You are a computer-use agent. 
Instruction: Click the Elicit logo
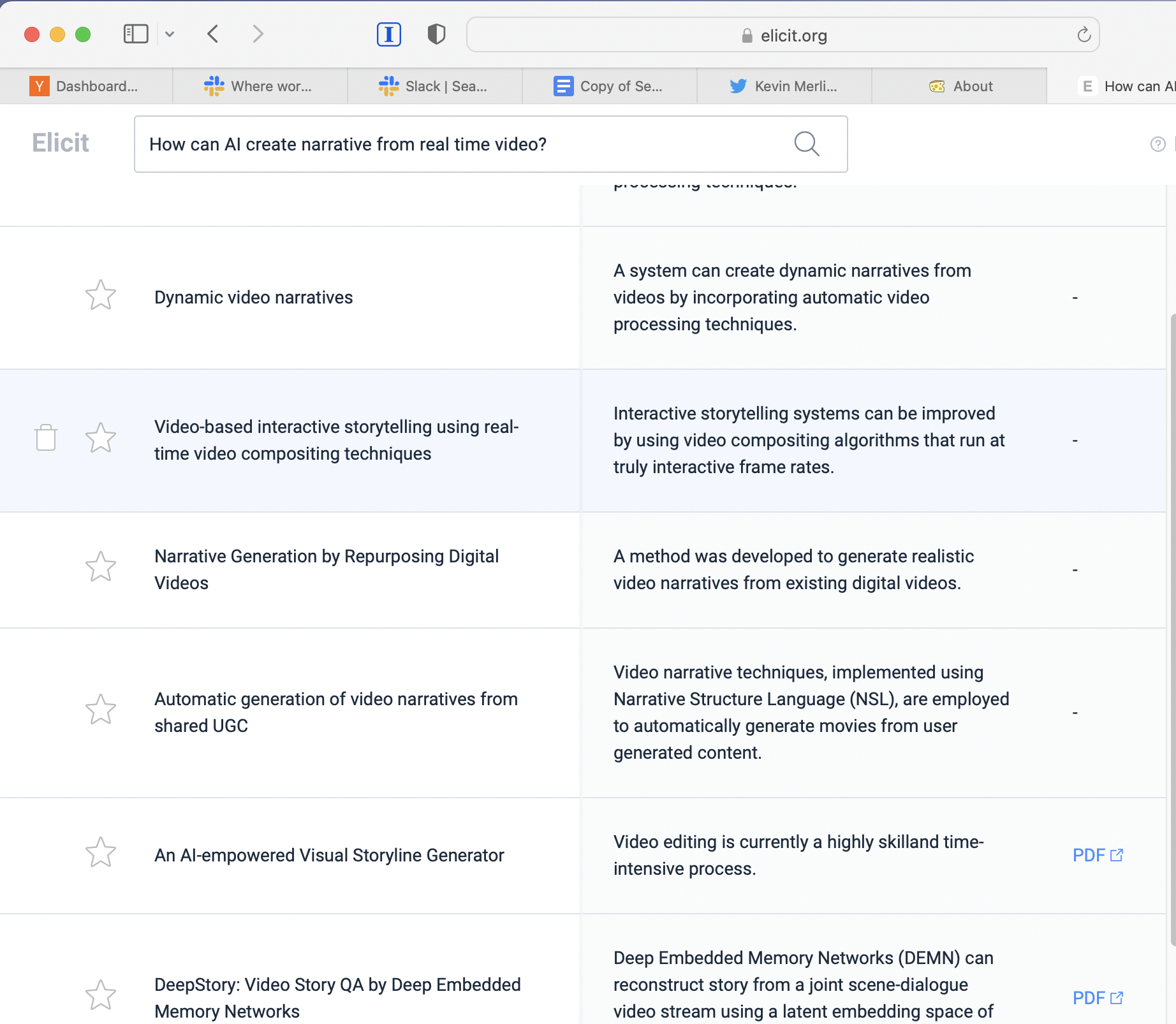coord(61,143)
